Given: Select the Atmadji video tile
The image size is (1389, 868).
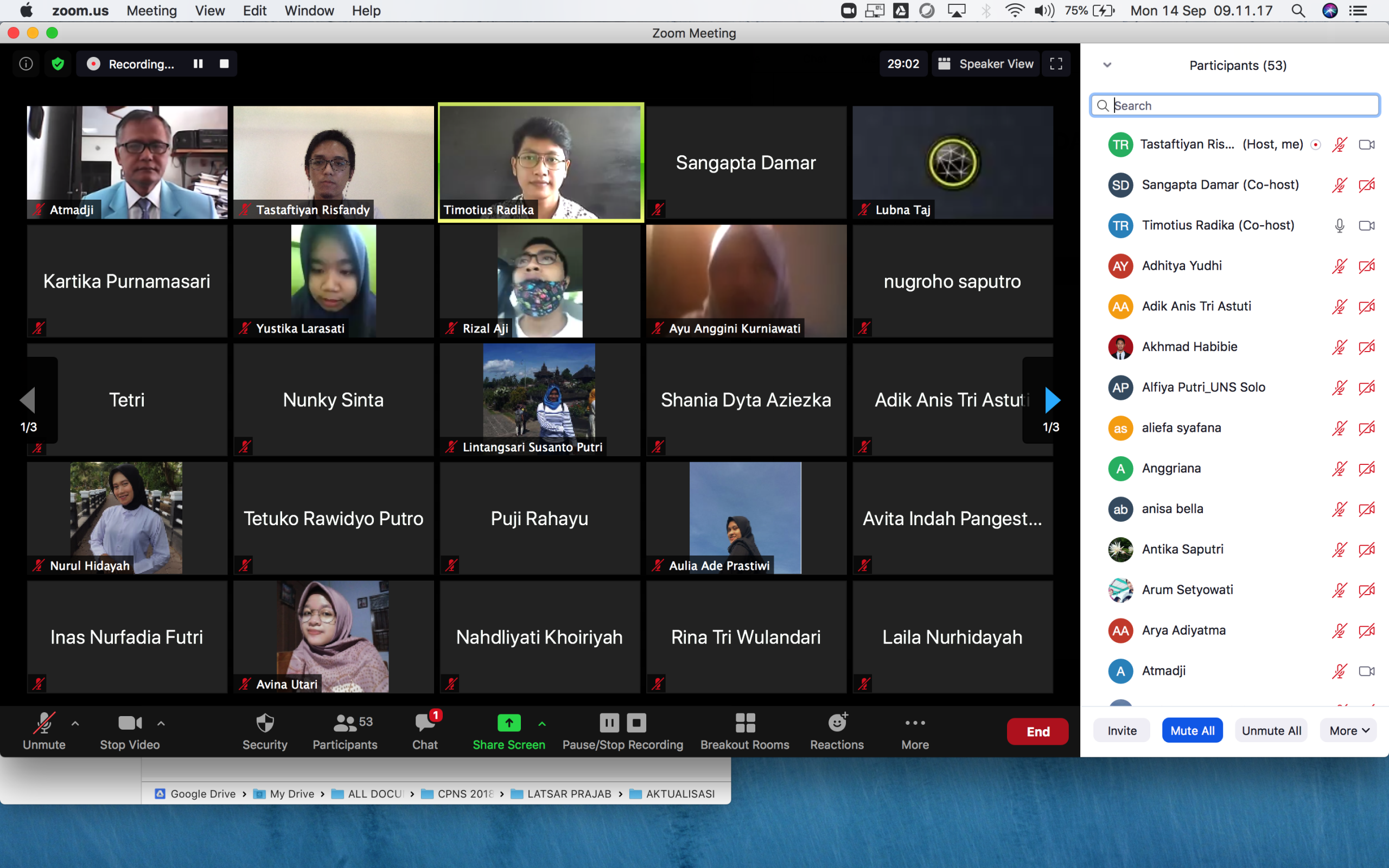Looking at the screenshot, I should (x=127, y=162).
